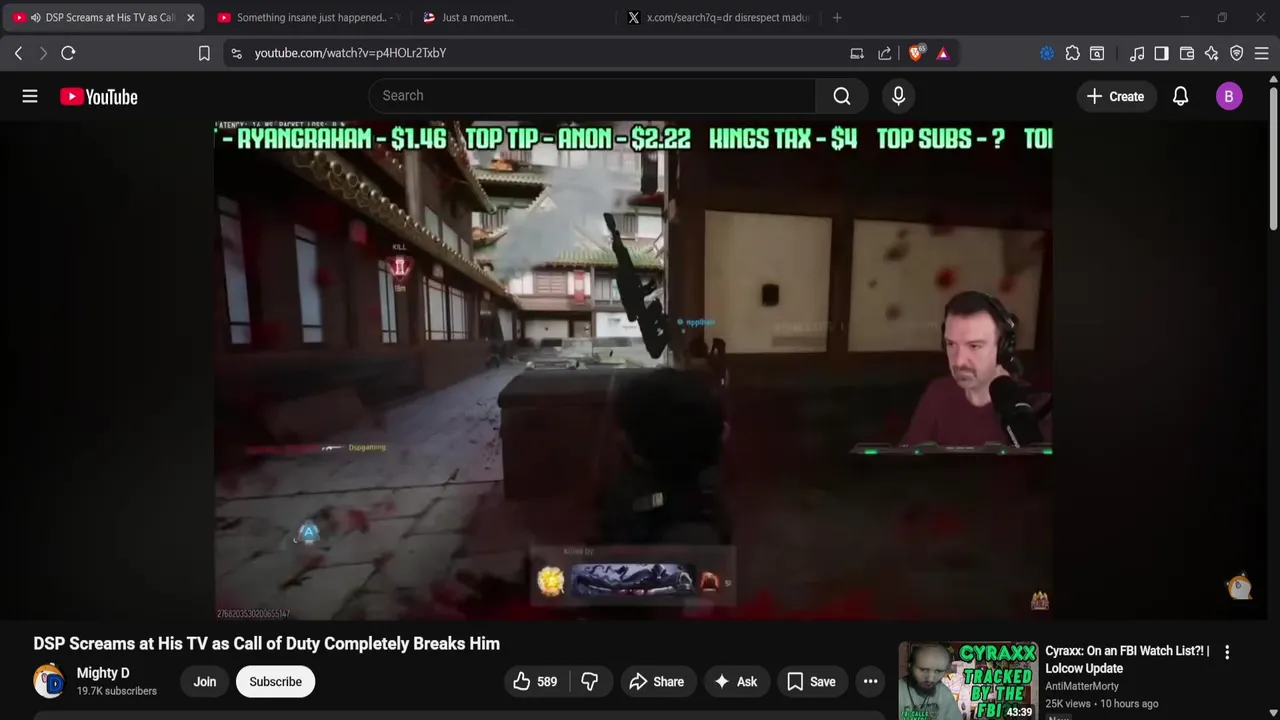Open the media control music note
Screen dimensions: 1280x720
[x=1137, y=53]
